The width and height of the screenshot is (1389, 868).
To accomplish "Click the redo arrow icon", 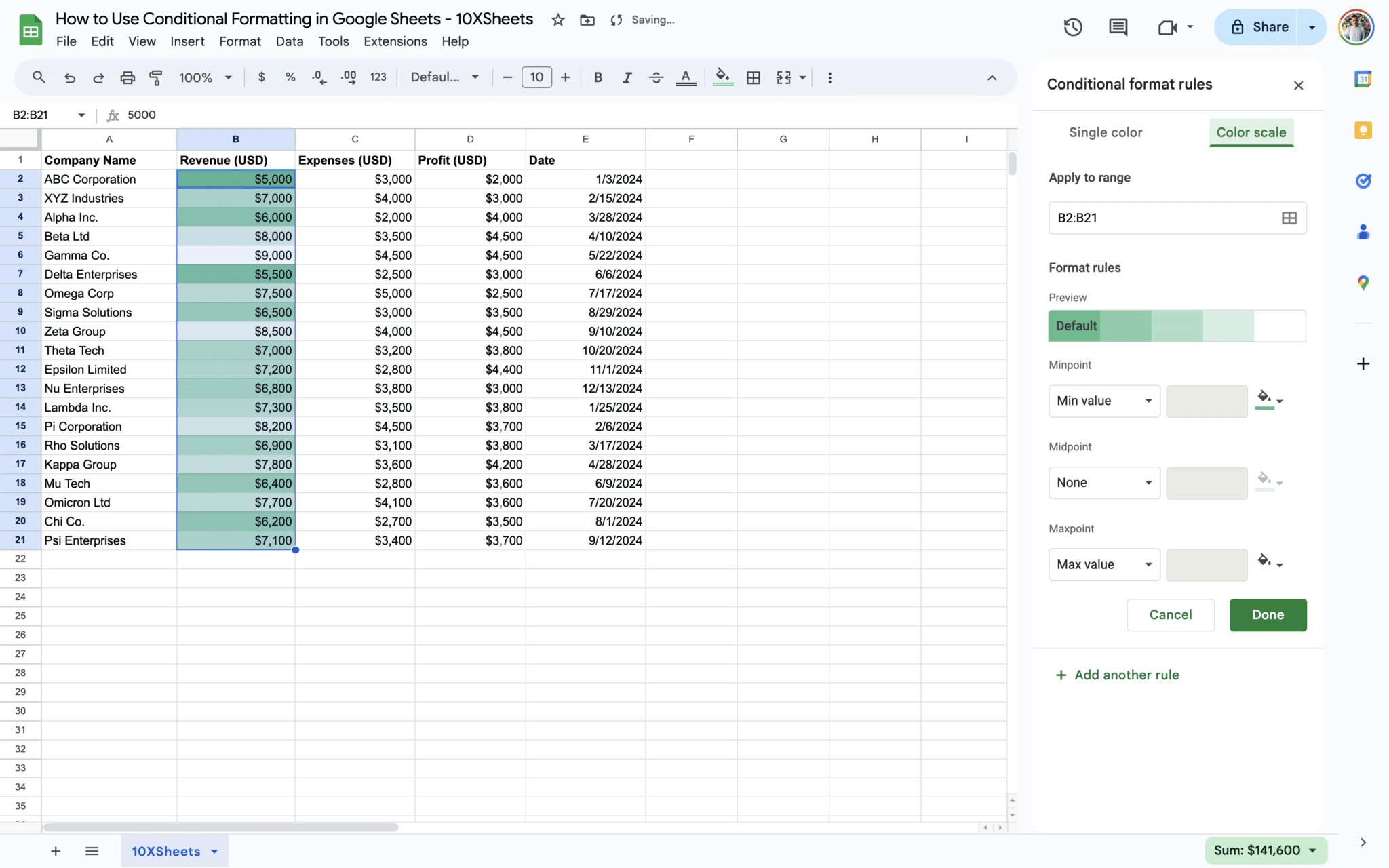I will point(98,77).
